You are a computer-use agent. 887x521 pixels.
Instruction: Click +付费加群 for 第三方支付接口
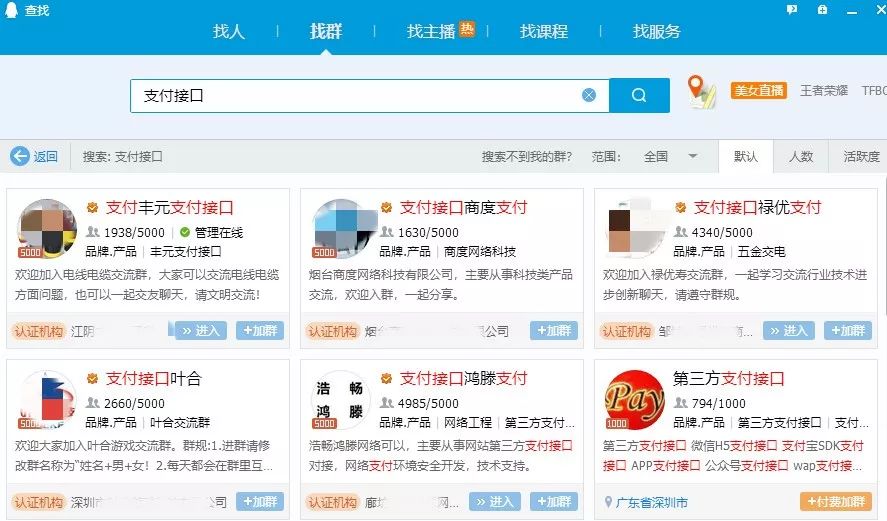(x=836, y=501)
